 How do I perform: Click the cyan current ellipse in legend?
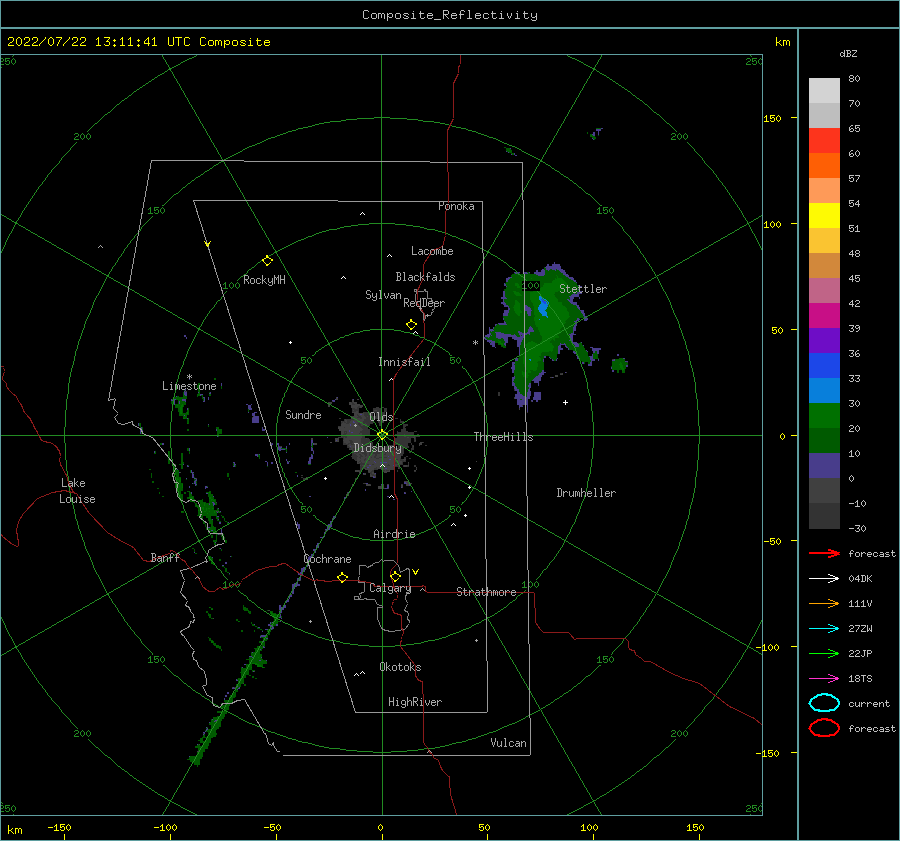pos(824,703)
